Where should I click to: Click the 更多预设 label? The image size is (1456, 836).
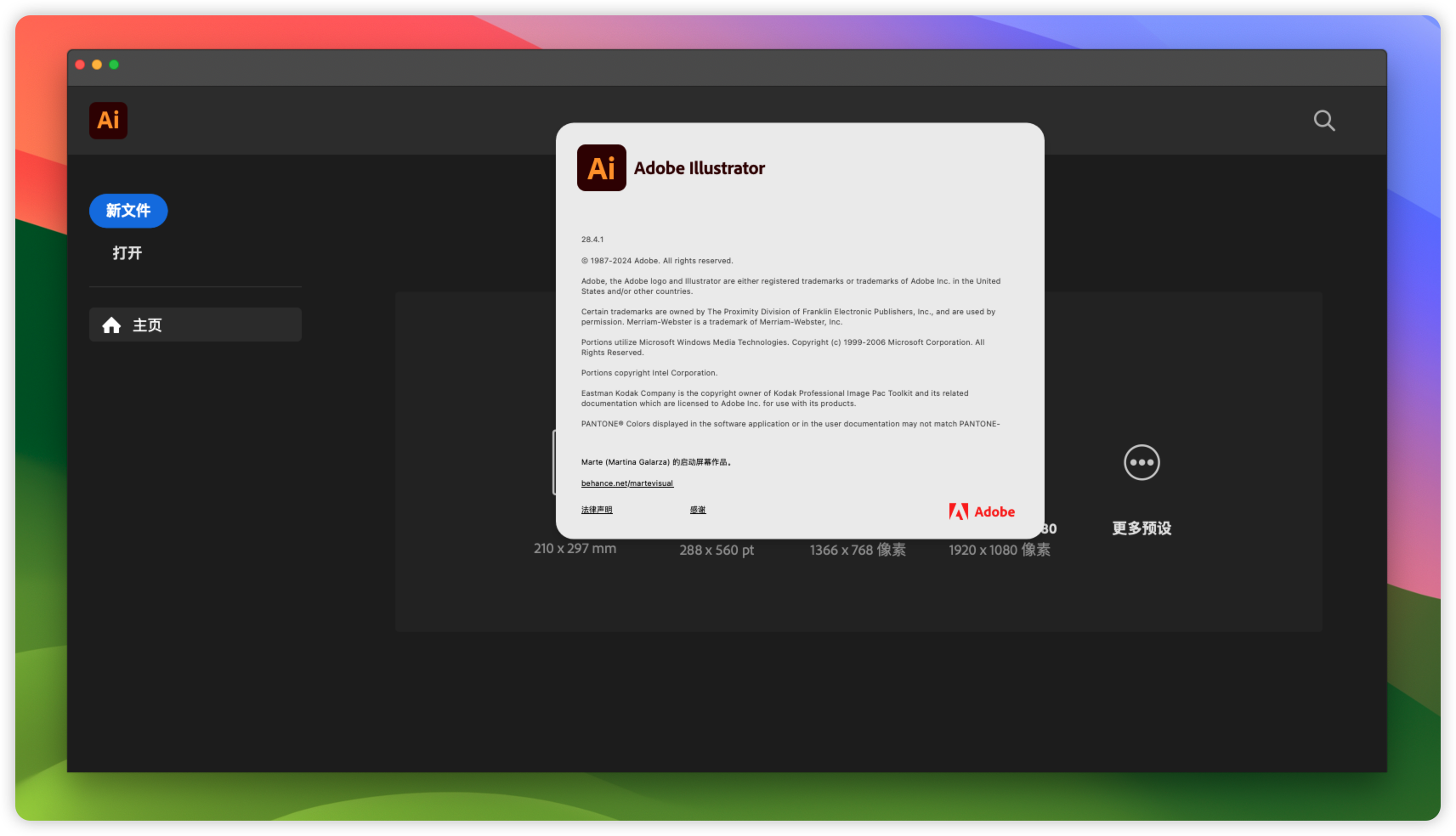point(1142,528)
